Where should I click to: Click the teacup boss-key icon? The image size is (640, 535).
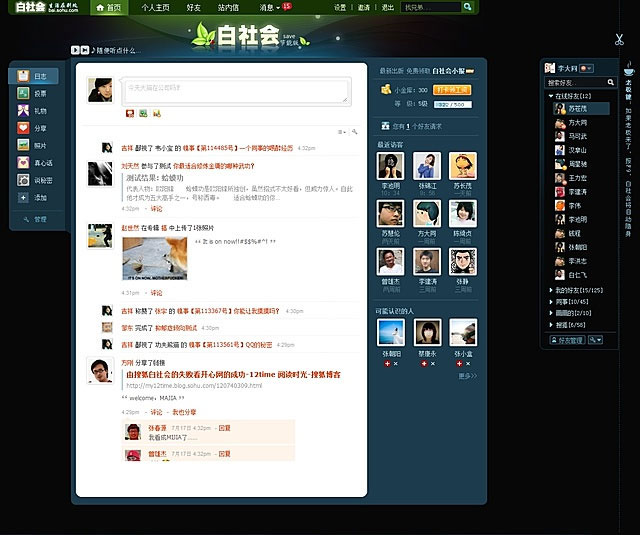tap(629, 69)
